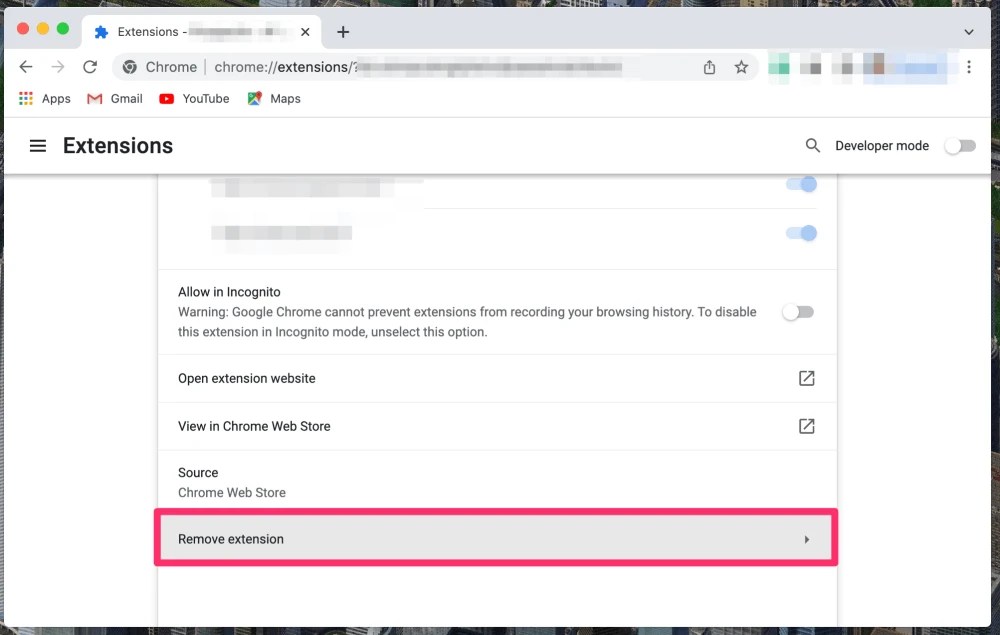
Task: Click the share icon in the address bar
Action: pyautogui.click(x=710, y=67)
